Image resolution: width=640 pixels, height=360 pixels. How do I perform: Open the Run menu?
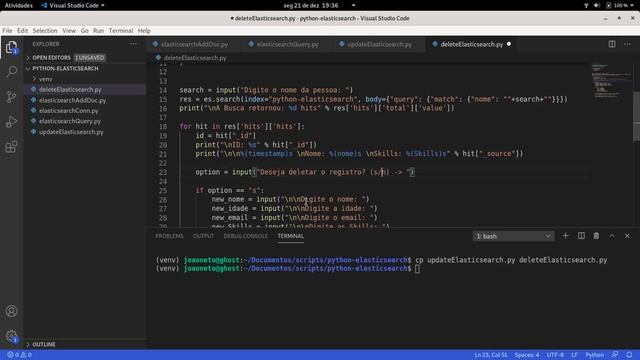point(98,31)
